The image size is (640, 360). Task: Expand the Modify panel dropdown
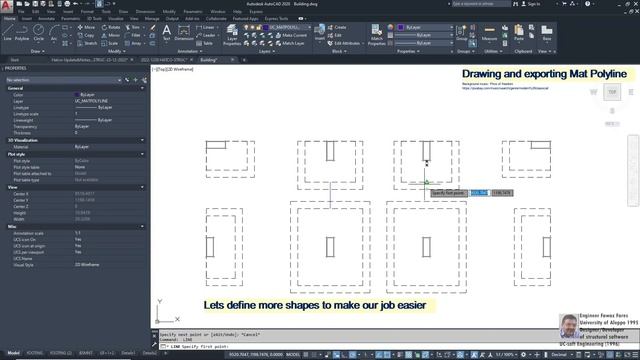(x=117, y=51)
